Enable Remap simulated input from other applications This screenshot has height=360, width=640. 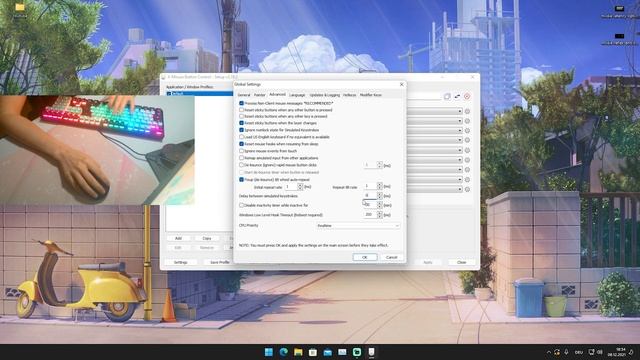pyautogui.click(x=241, y=158)
